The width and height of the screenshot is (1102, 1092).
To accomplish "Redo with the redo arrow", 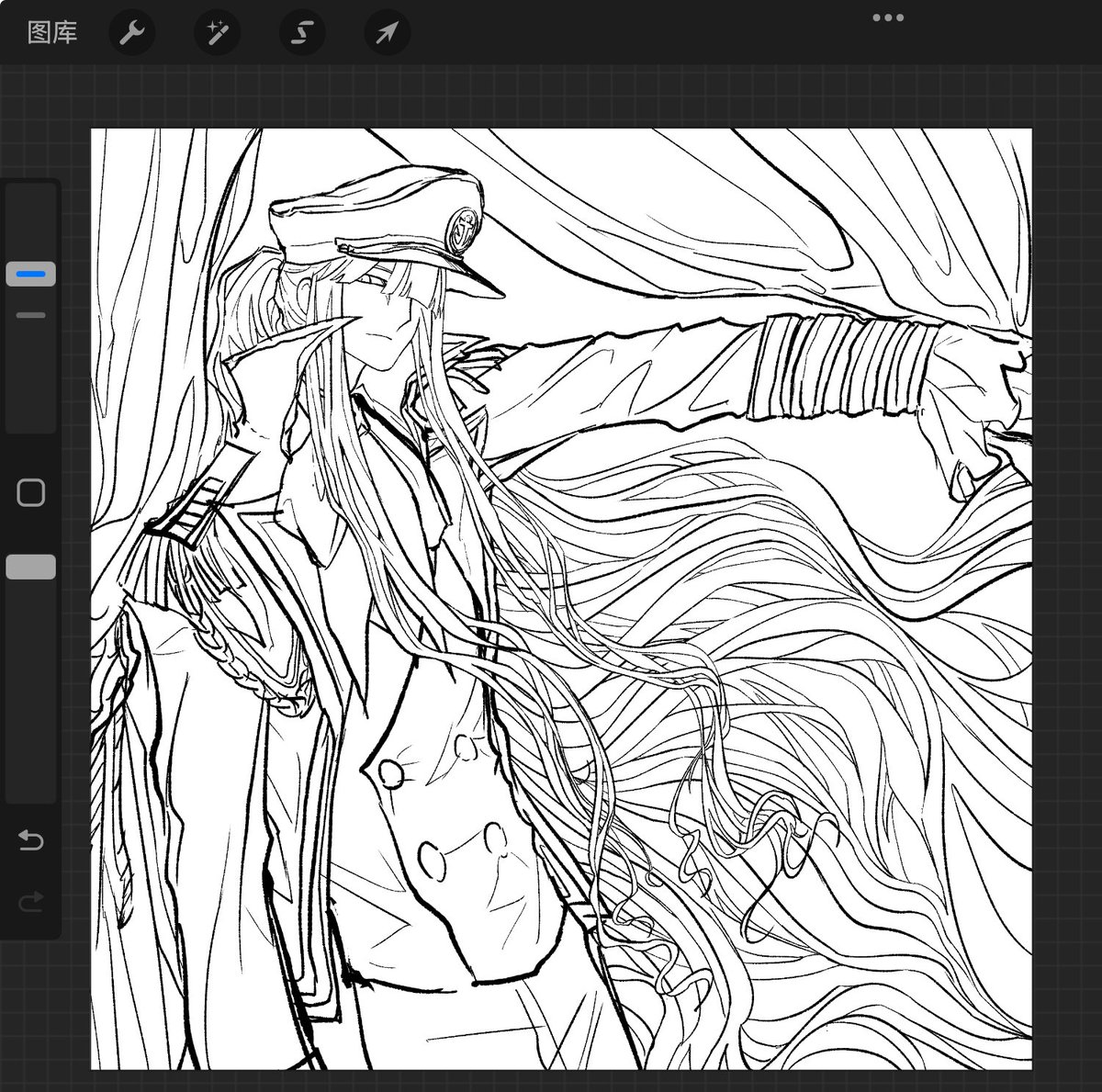I will 31,902.
